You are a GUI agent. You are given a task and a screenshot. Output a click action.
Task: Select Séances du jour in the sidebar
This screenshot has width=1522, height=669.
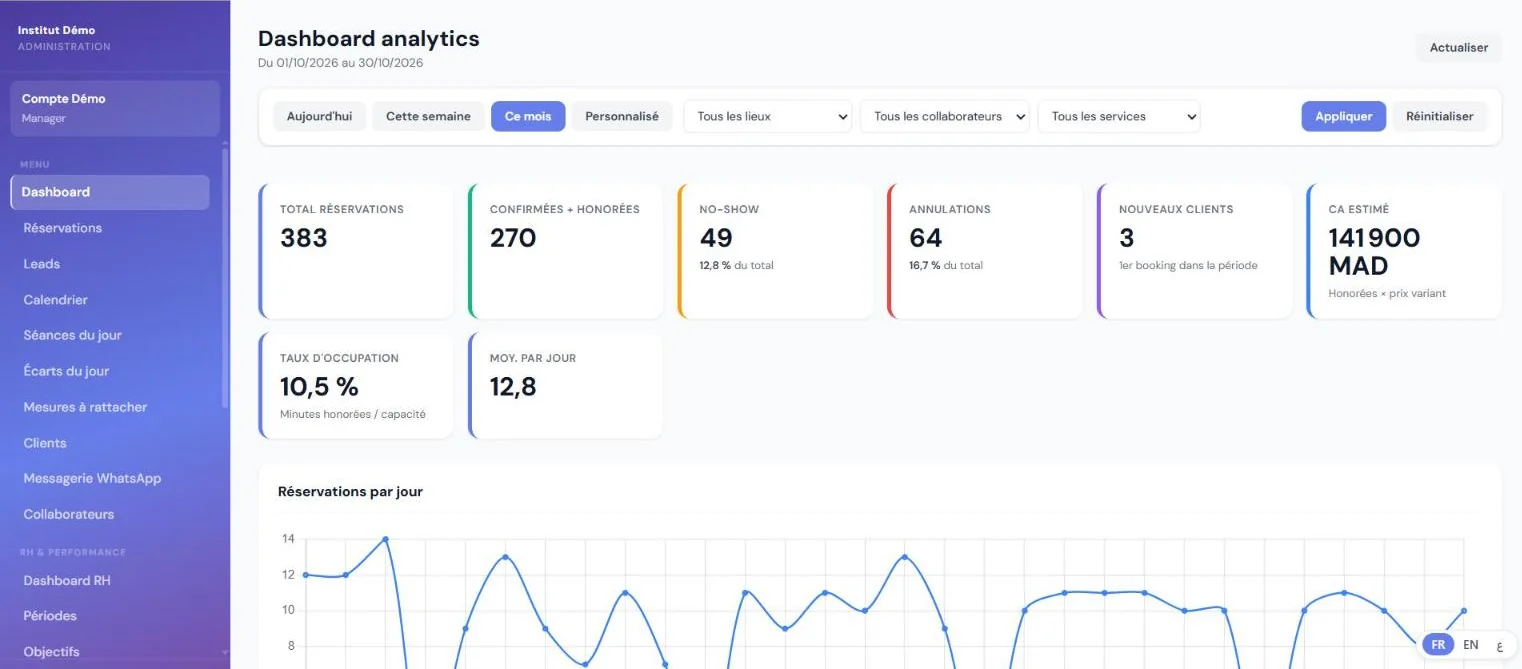pyautogui.click(x=110, y=335)
